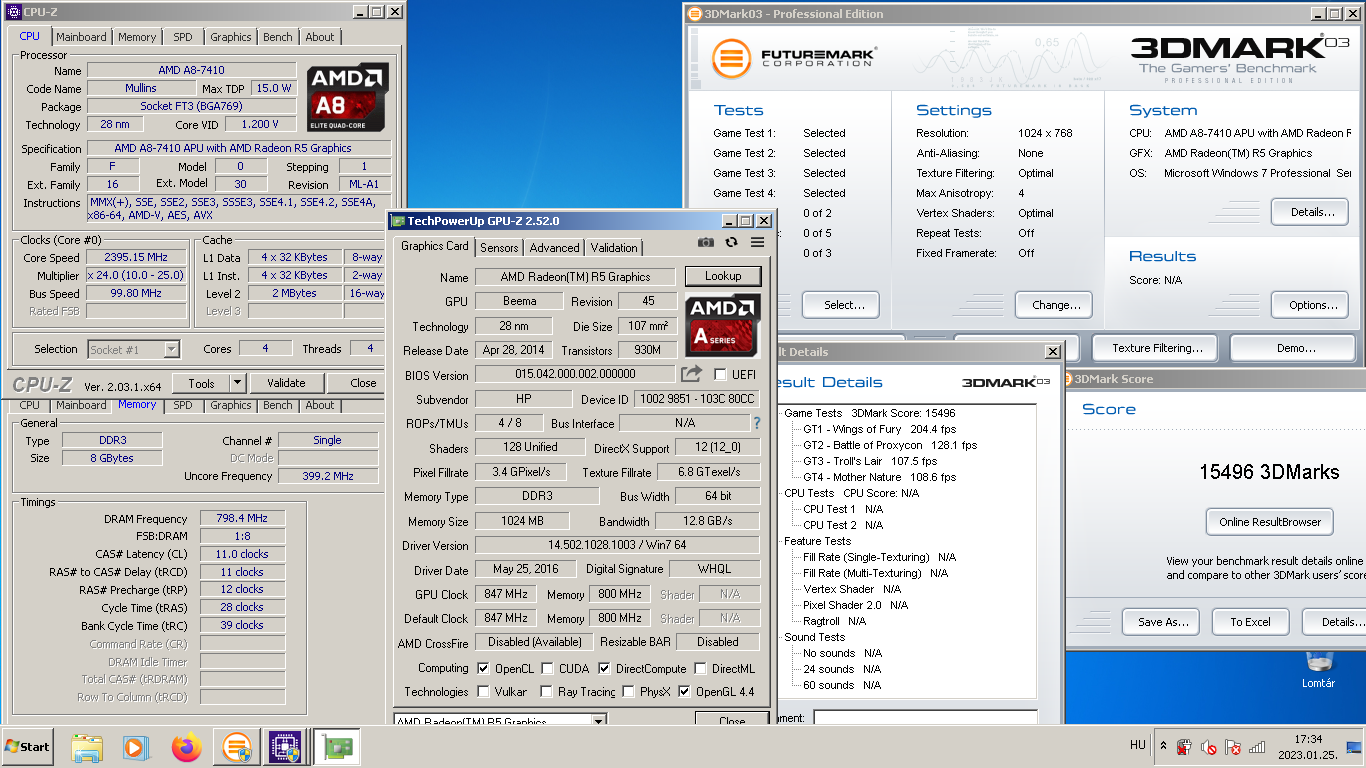Open the Windows Start menu
The height and width of the screenshot is (768, 1366).
(x=29, y=747)
